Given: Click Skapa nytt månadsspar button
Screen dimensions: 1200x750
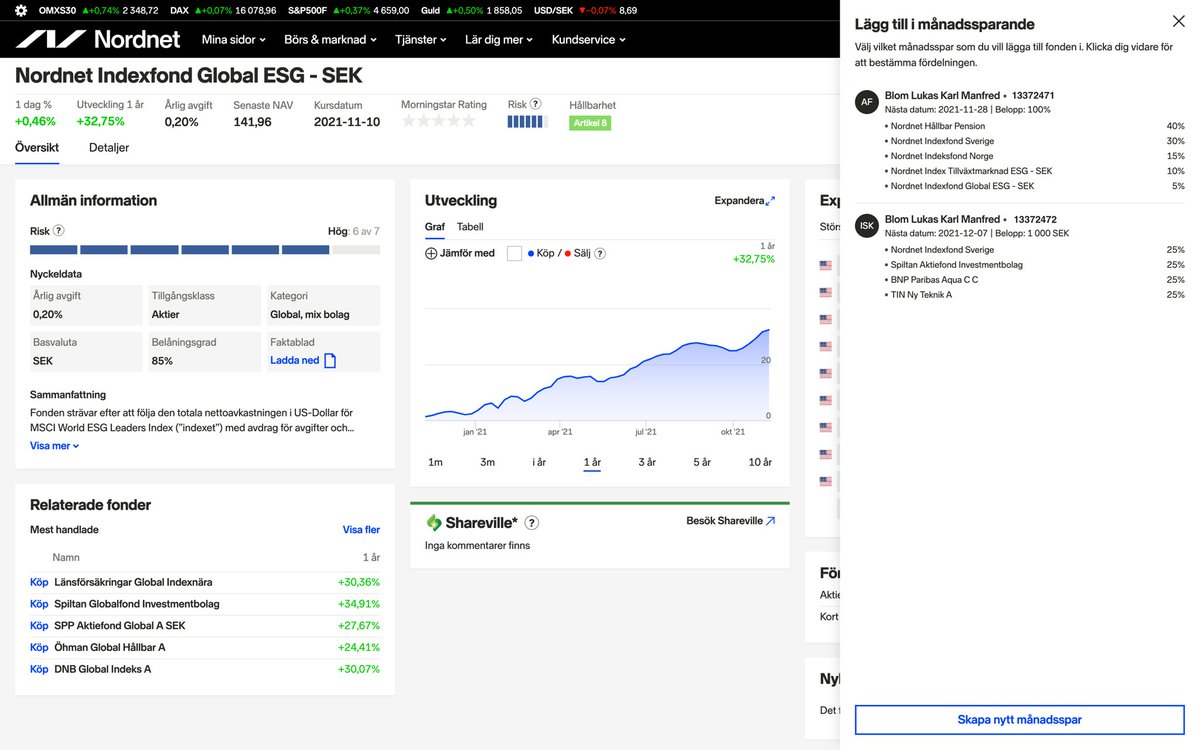Looking at the screenshot, I should 1019,719.
